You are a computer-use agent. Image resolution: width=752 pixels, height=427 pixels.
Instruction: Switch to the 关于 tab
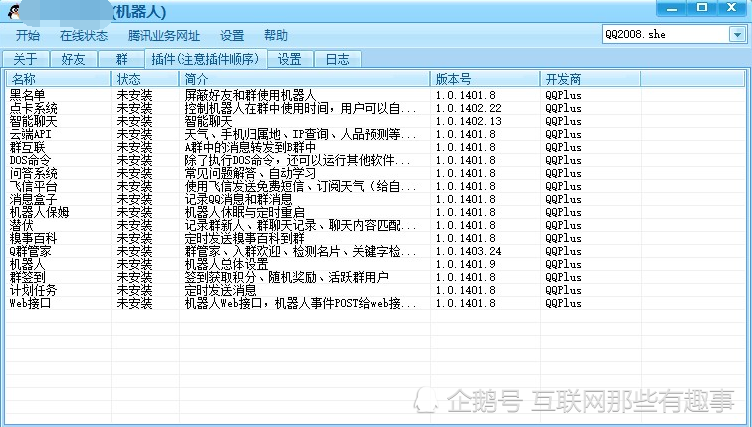tap(25, 59)
